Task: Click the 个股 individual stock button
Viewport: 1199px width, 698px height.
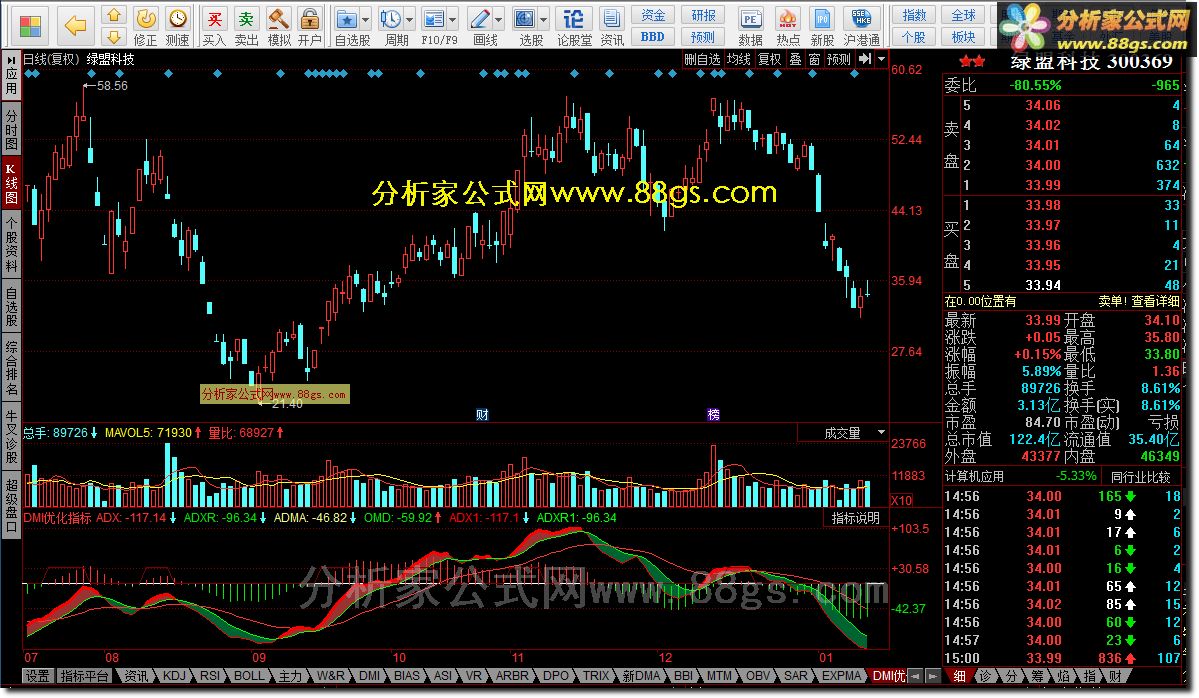Action: click(x=914, y=37)
